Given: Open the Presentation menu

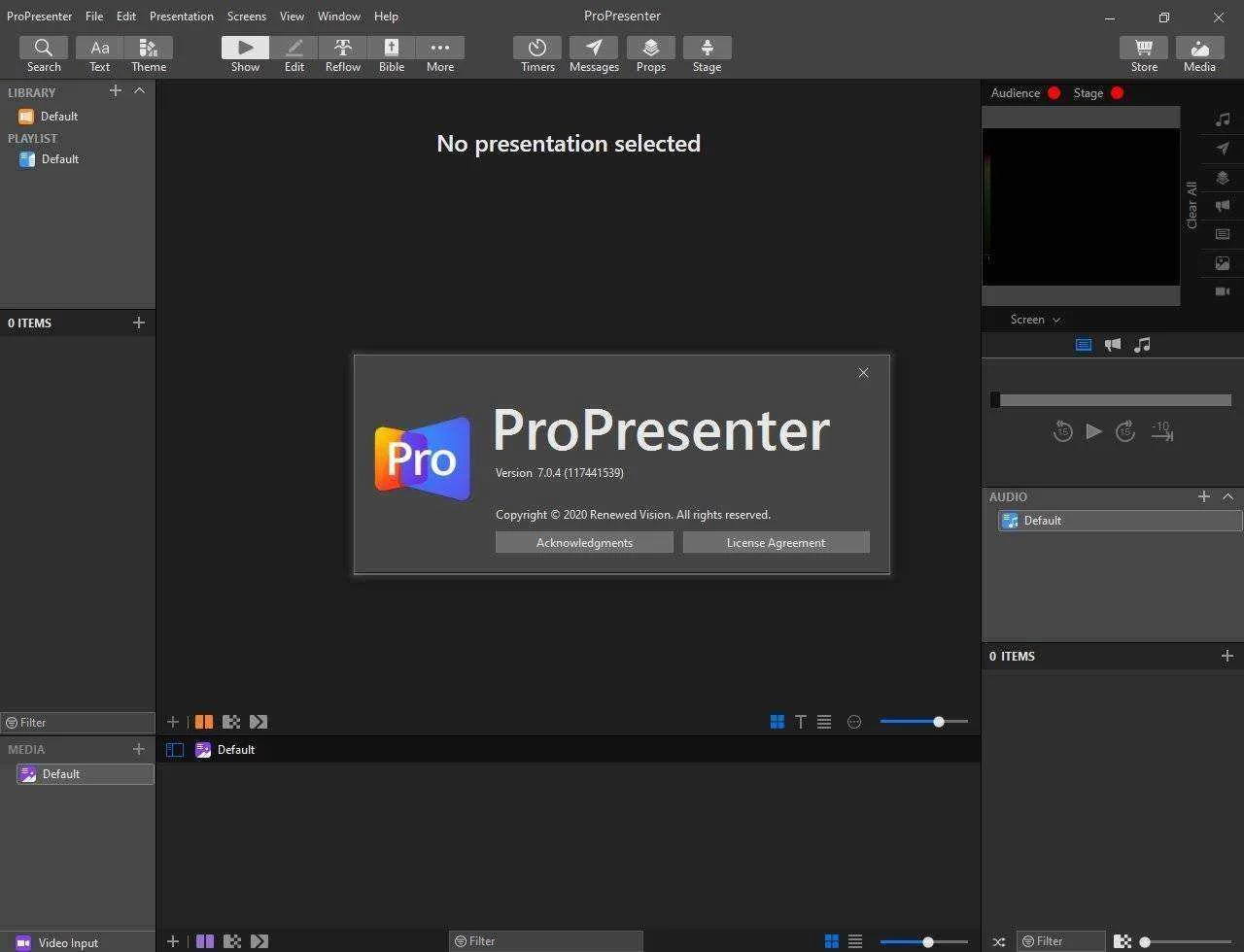Looking at the screenshot, I should (x=182, y=17).
